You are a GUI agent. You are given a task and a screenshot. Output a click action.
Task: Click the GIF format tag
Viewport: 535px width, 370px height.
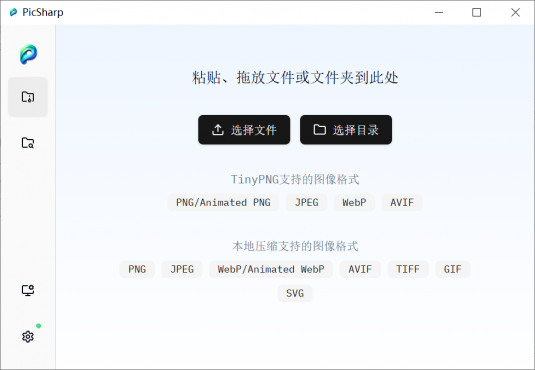(x=452, y=269)
